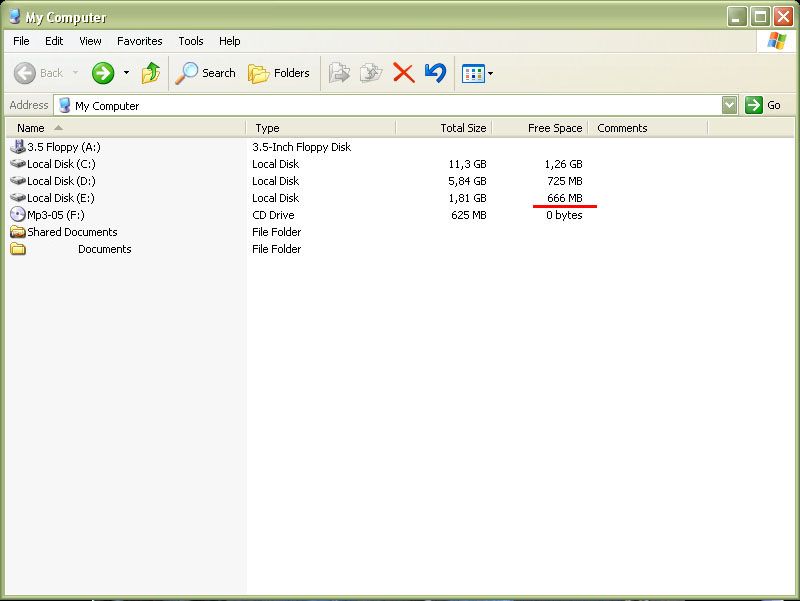The height and width of the screenshot is (601, 800).
Task: Click the Up folder toolbar icon
Action: click(x=151, y=73)
